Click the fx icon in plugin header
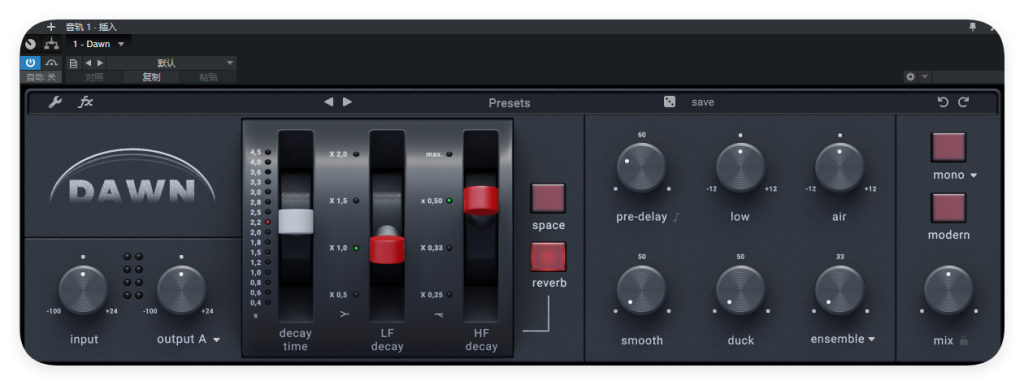Viewport: 1024px width, 385px height. [x=86, y=102]
